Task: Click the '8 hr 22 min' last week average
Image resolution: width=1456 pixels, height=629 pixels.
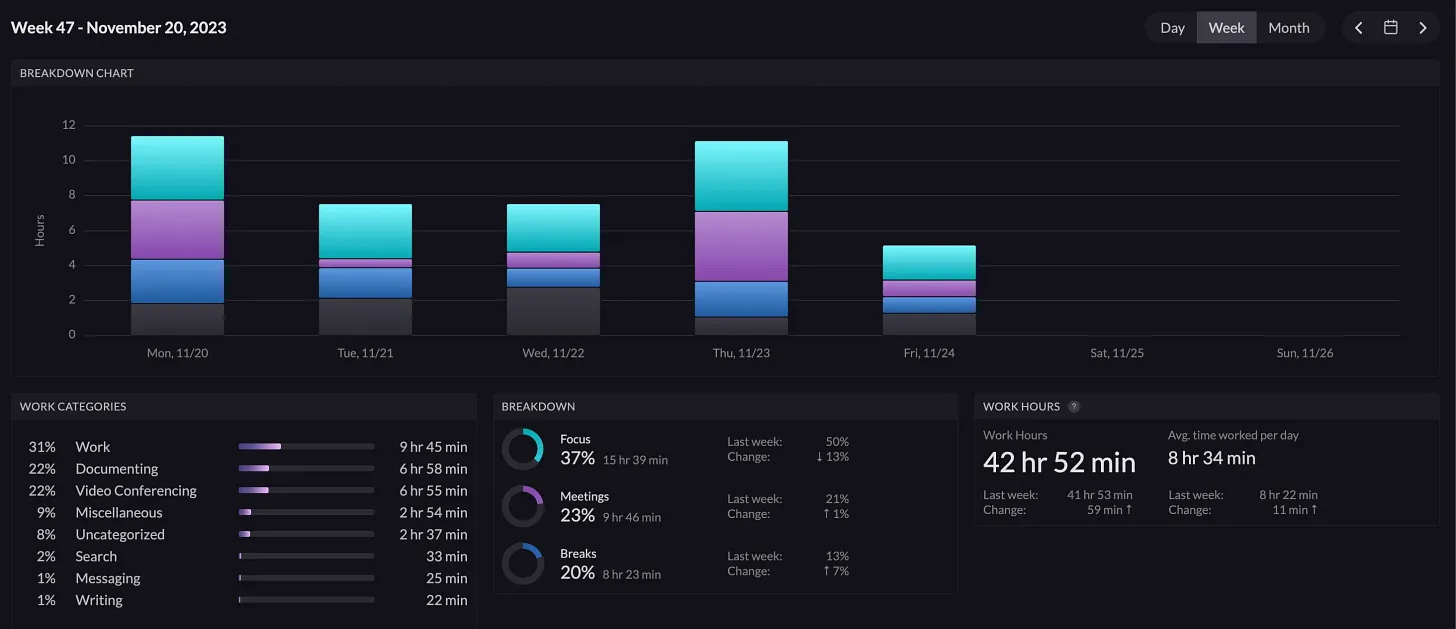Action: [1289, 495]
